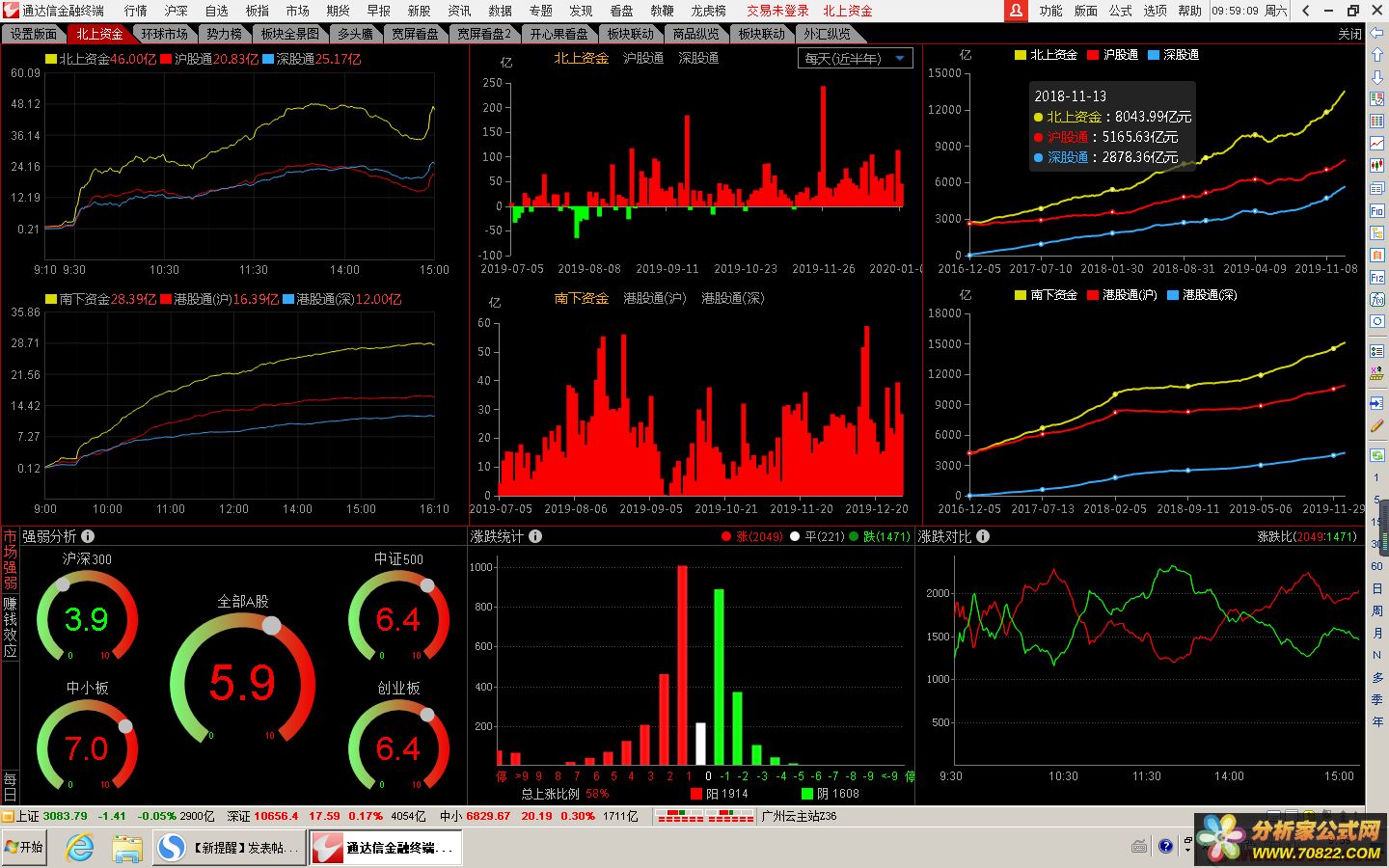Viewport: 1389px width, 868px height.
Task: Select the 60 minute period in sidebar
Action: pos(1377,566)
